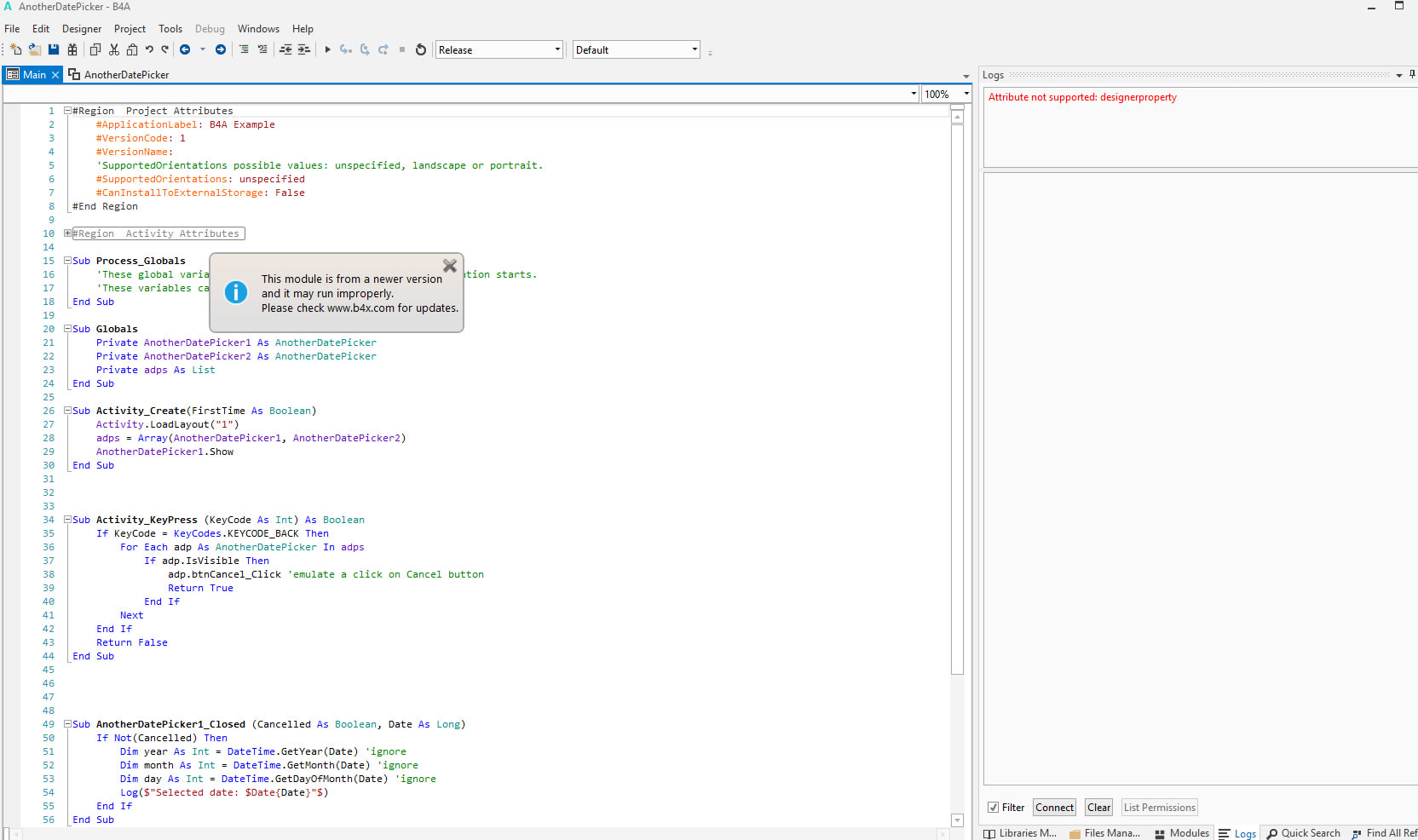Screen dimensions: 1418x840
Task: Click the restart circular arrow icon
Action: tap(420, 50)
